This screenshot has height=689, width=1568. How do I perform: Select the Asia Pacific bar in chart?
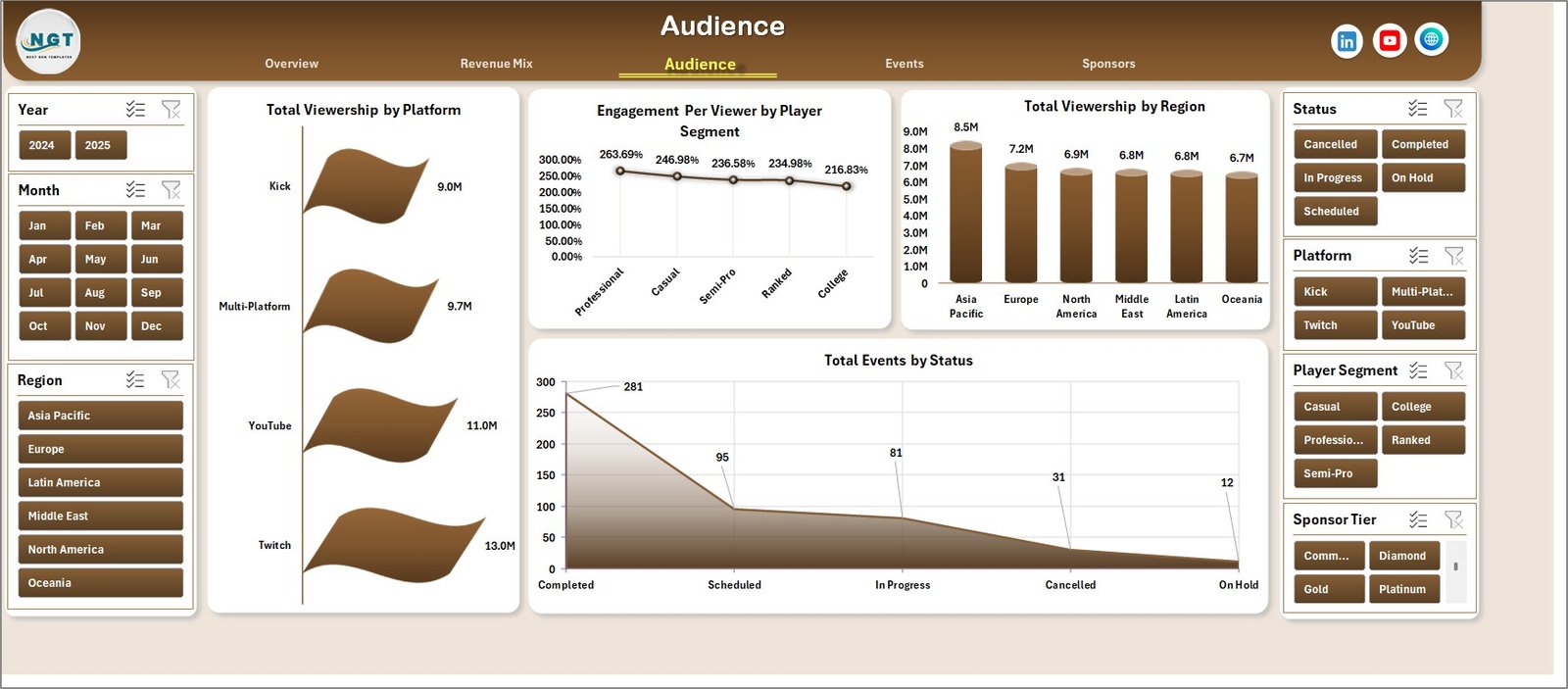click(965, 213)
